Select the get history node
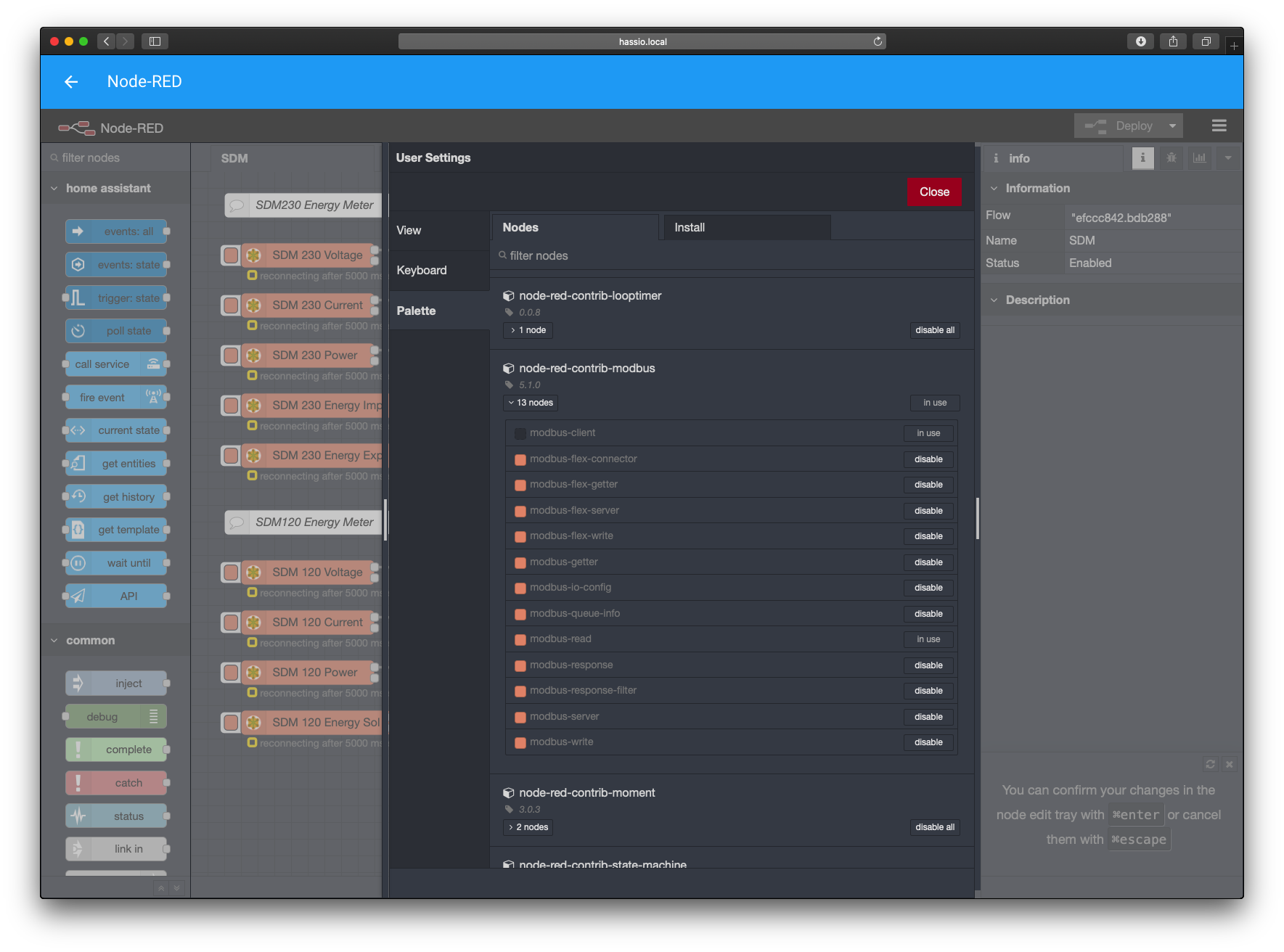Viewport: 1284px width, 952px height. coord(116,497)
